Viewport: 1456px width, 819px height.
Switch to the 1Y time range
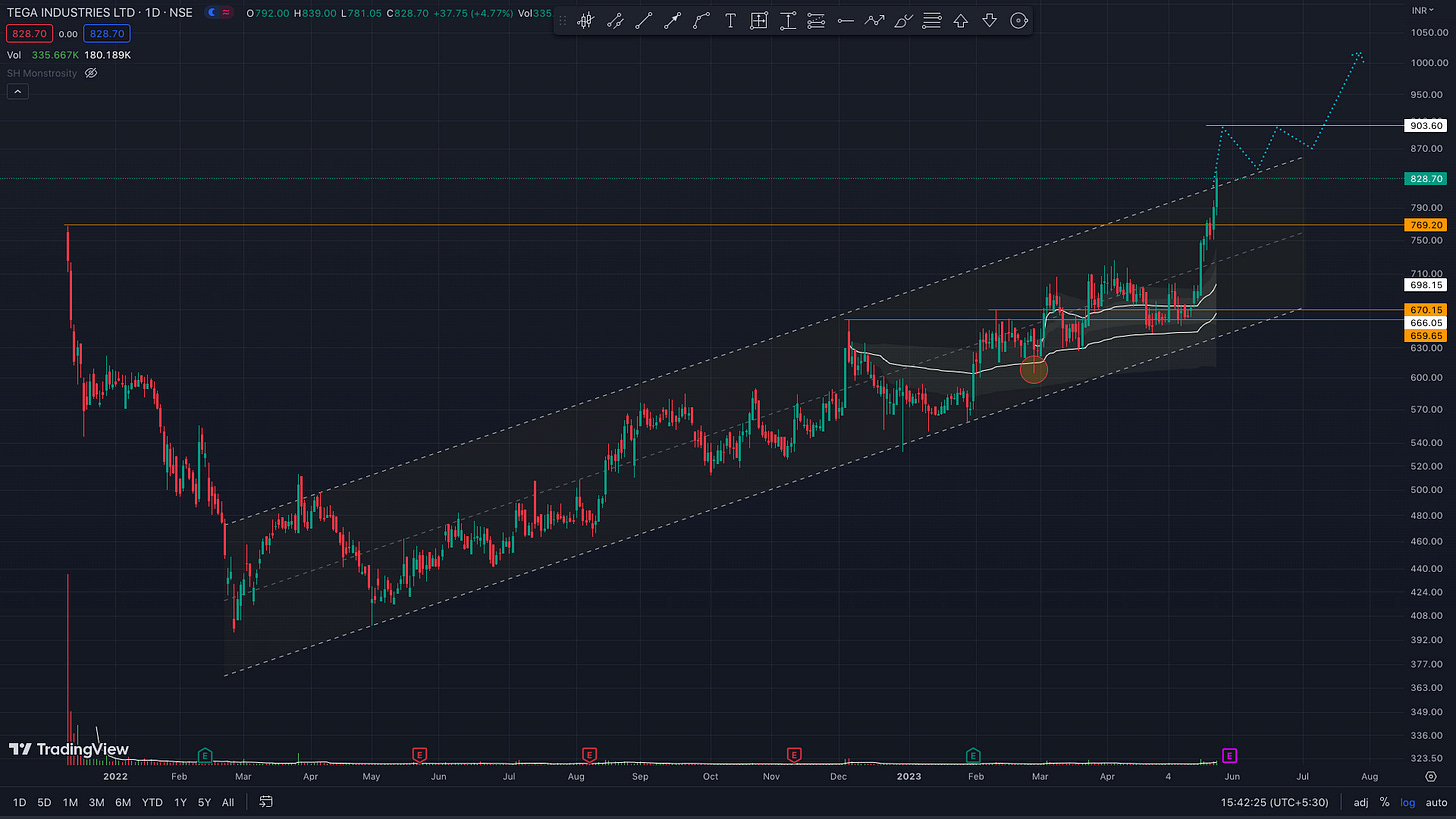point(180,802)
